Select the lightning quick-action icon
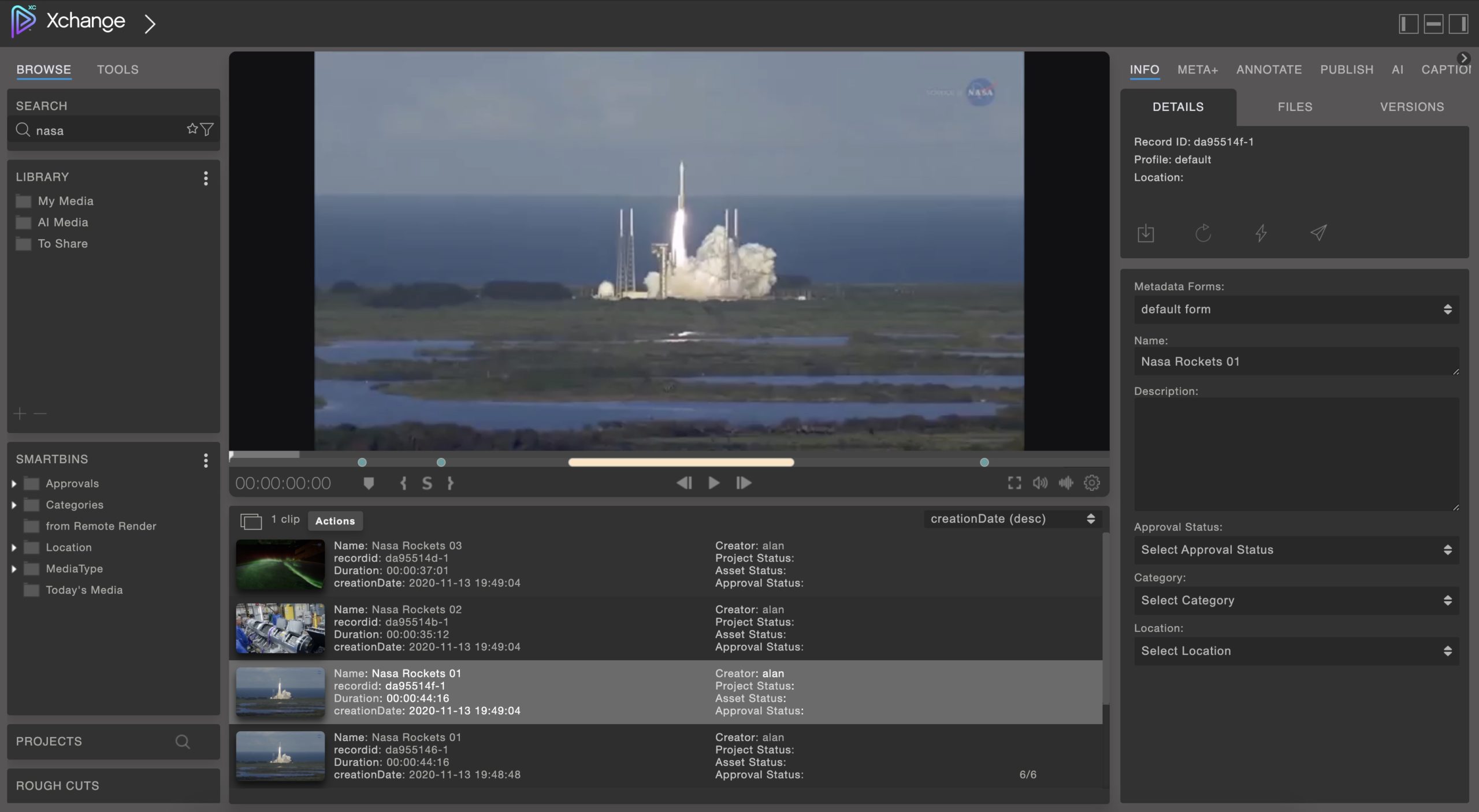The height and width of the screenshot is (812, 1479). click(1261, 233)
